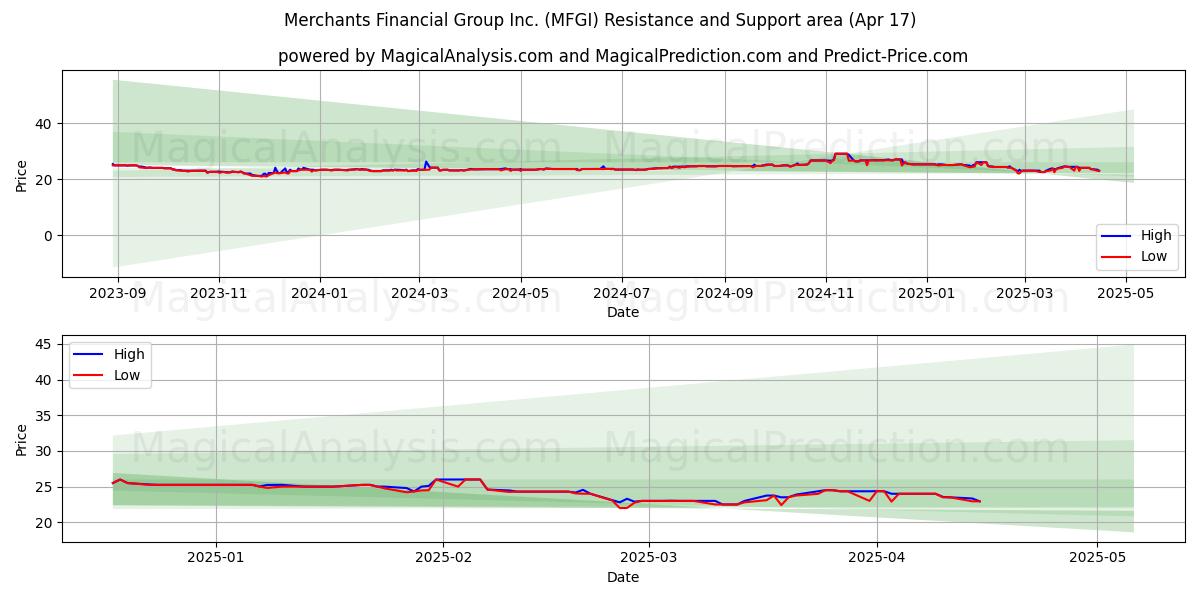
Task: Click the 2025-04 date tick label
Action: coord(877,560)
